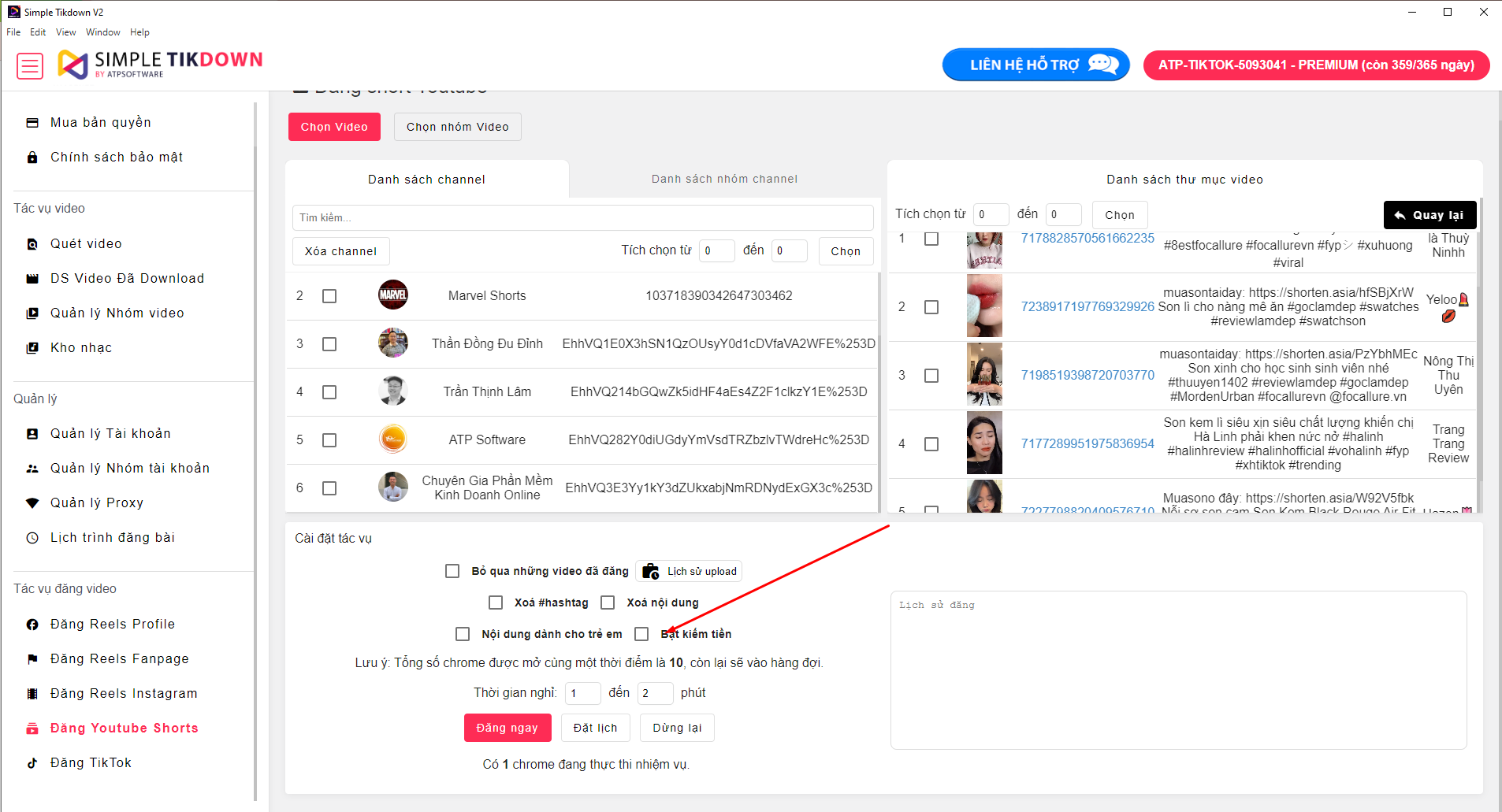Image resolution: width=1502 pixels, height=812 pixels.
Task: Open the Quản lý Proxy page
Action: point(97,503)
